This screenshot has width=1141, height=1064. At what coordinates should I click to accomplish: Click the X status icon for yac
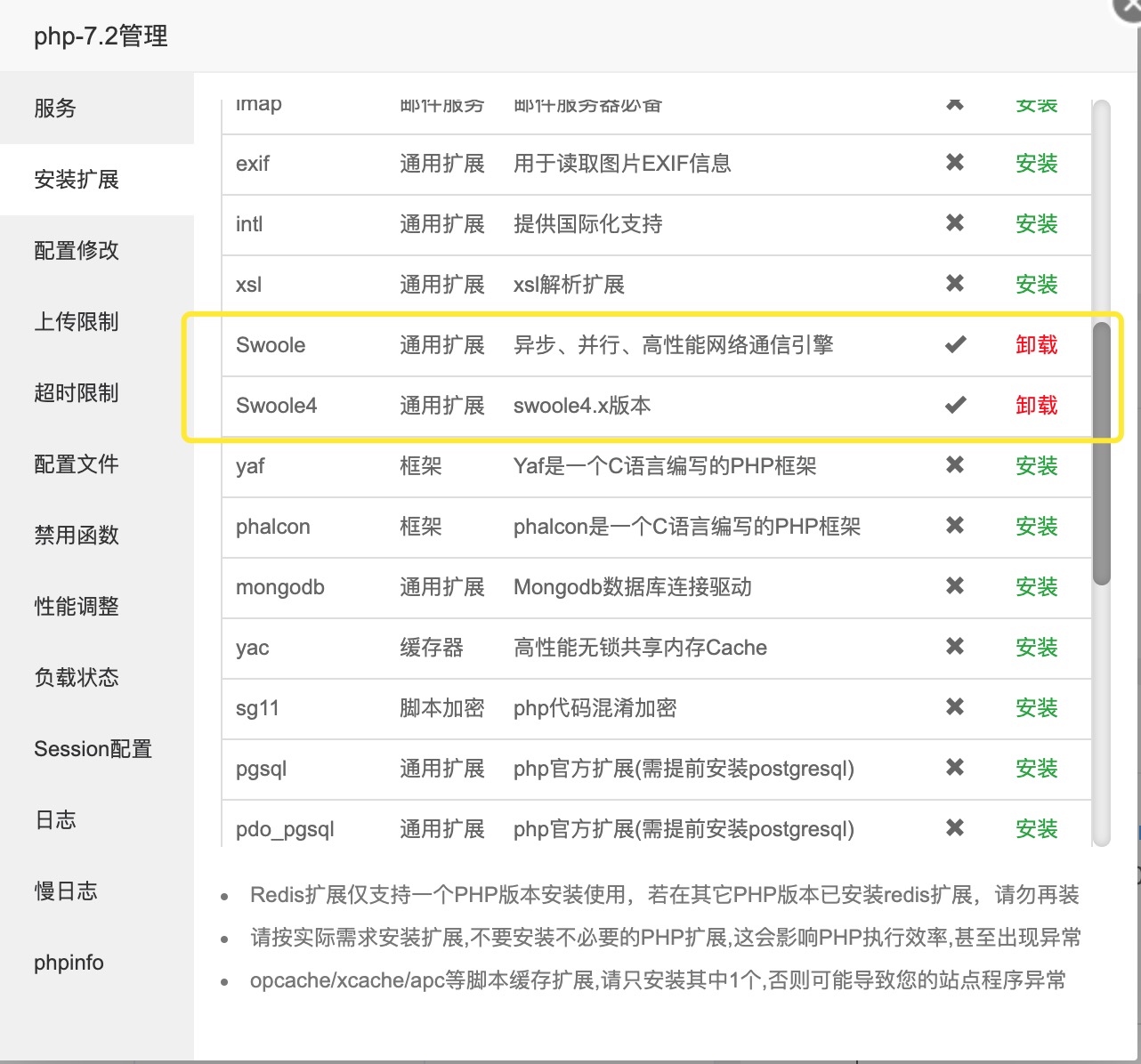[955, 646]
